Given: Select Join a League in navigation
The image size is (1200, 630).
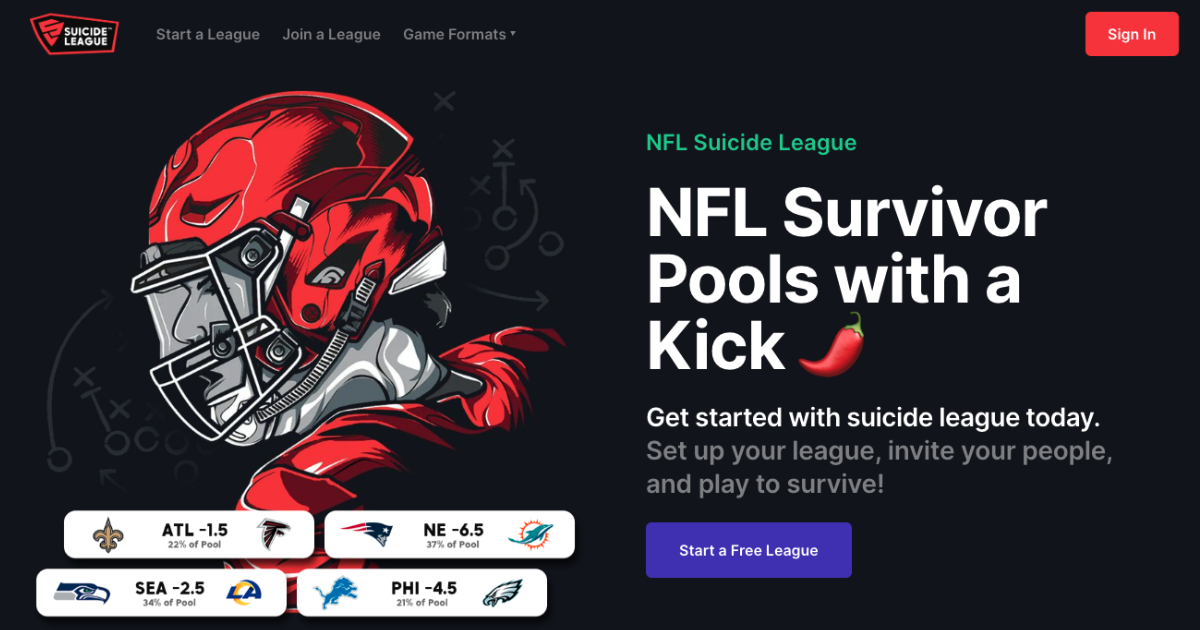Looking at the screenshot, I should [x=332, y=33].
